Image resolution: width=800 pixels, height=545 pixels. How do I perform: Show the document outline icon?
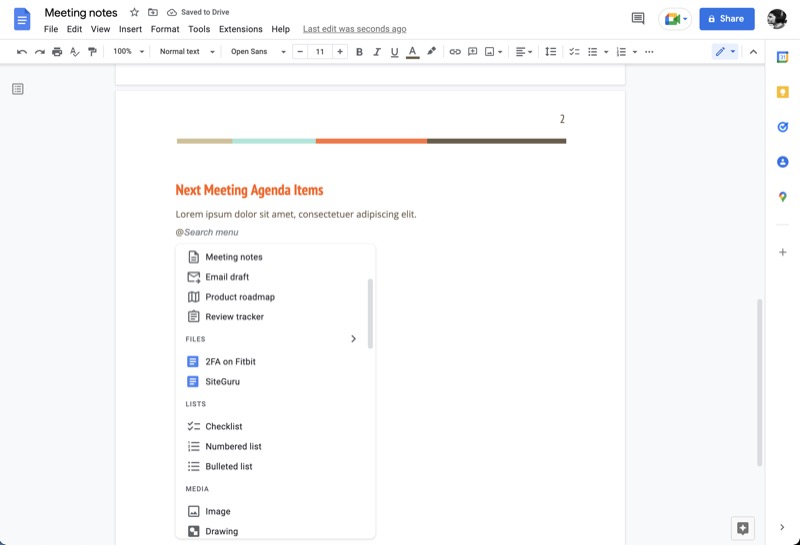point(18,89)
